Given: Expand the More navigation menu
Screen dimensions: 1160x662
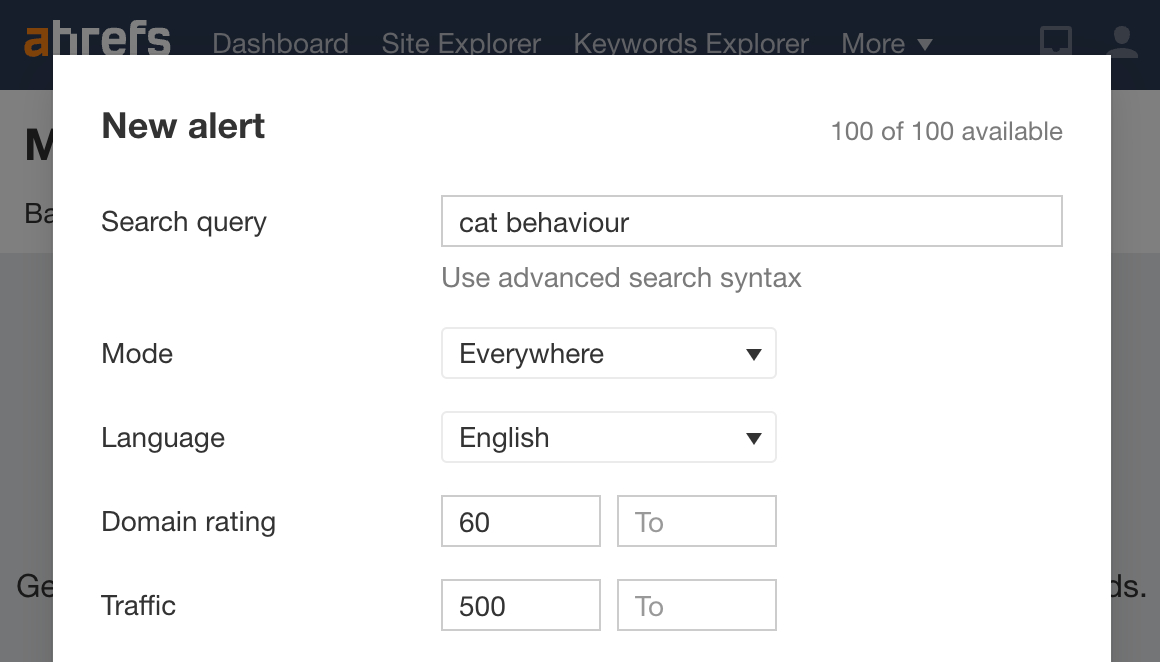Looking at the screenshot, I should click(x=872, y=44).
